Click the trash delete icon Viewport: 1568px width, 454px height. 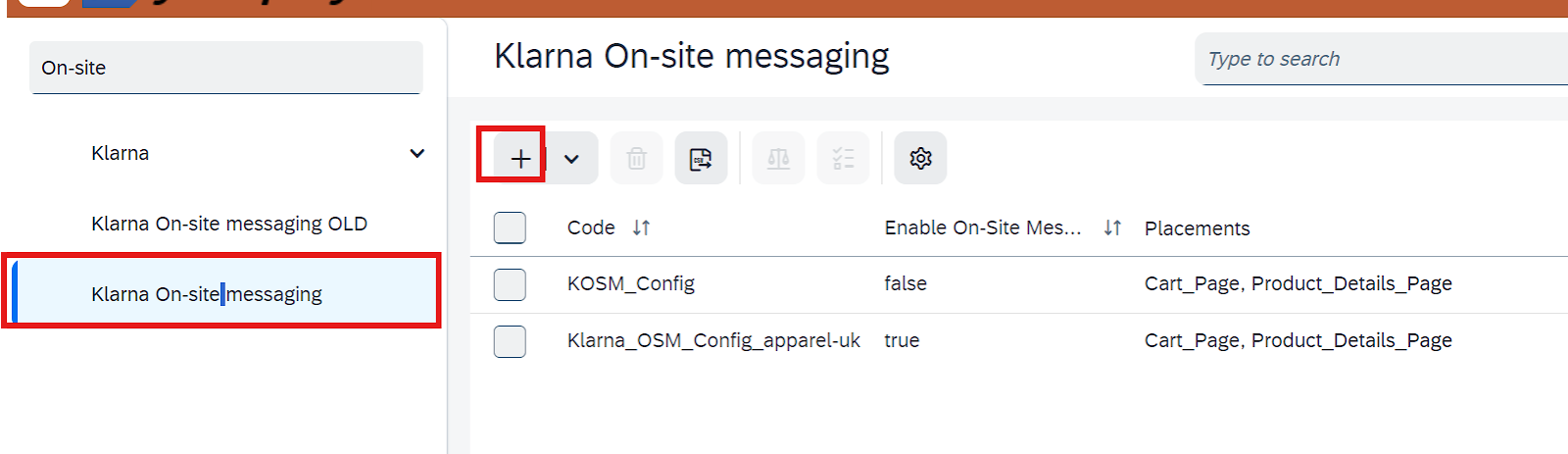tap(637, 158)
